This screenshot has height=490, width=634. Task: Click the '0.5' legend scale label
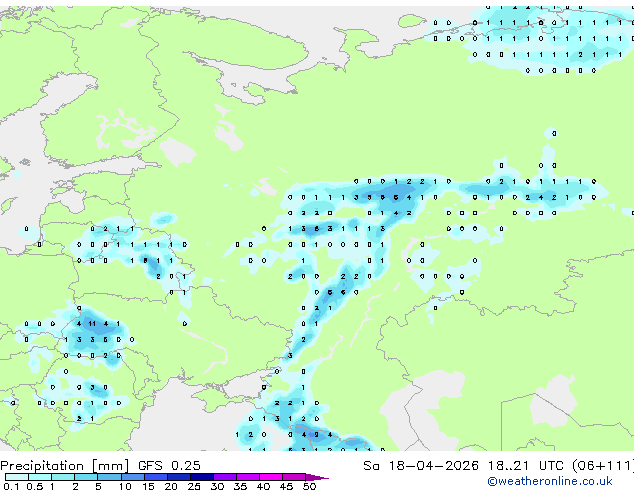(35, 486)
